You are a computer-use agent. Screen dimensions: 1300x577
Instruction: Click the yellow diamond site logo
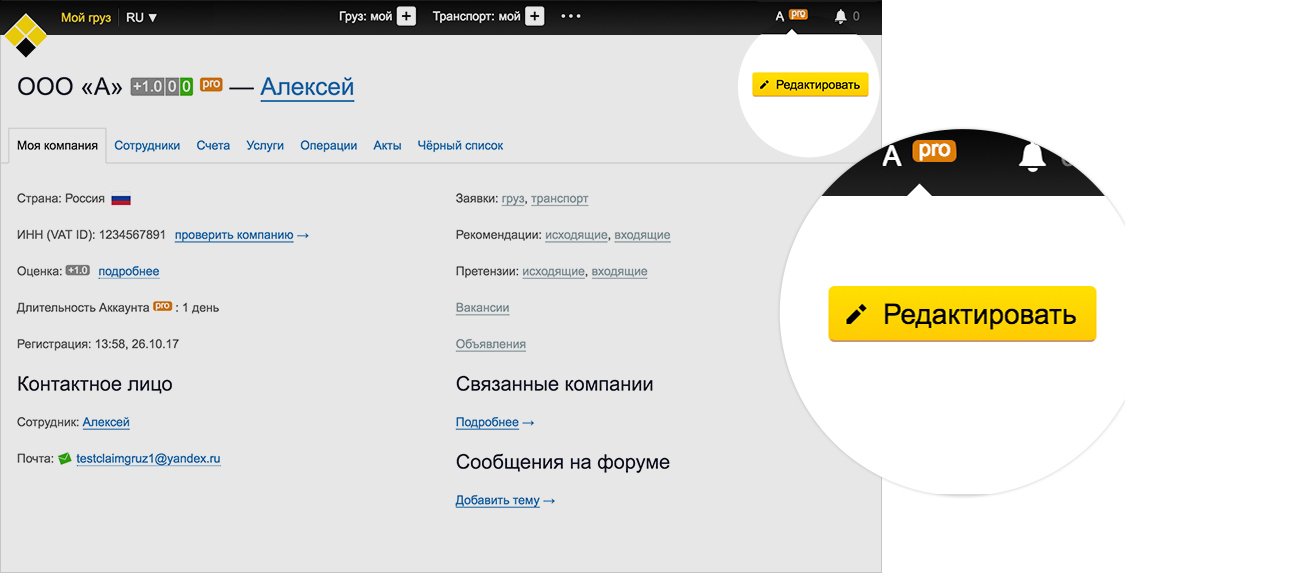point(25,34)
